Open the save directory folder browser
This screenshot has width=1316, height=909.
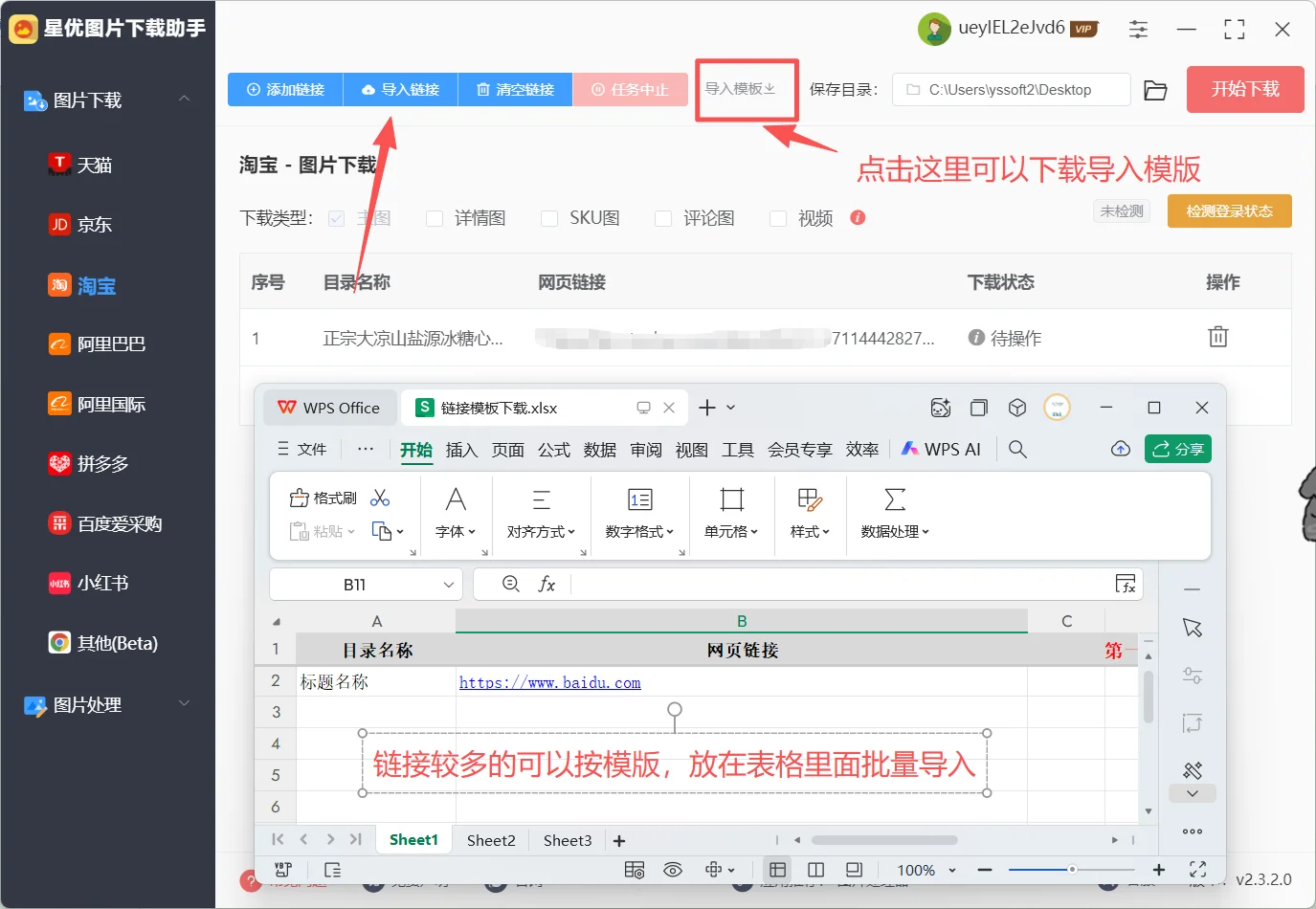(1155, 89)
